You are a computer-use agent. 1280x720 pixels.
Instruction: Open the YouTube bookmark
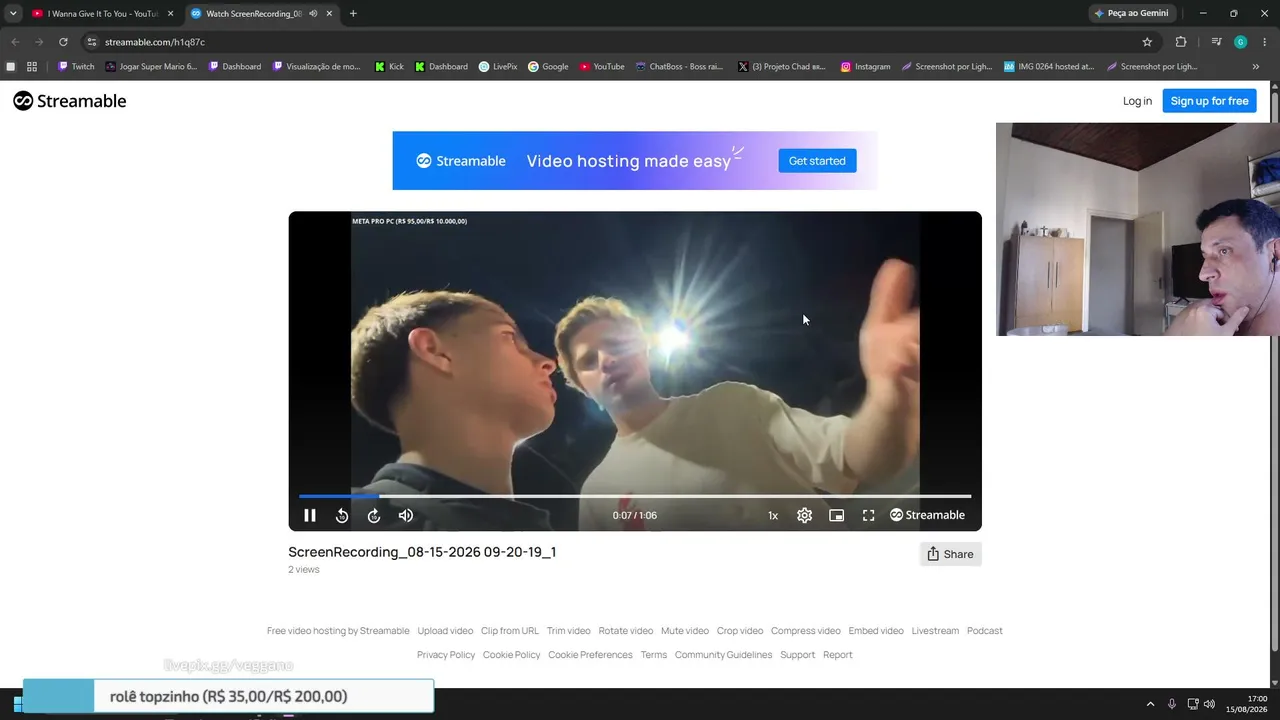pos(602,67)
